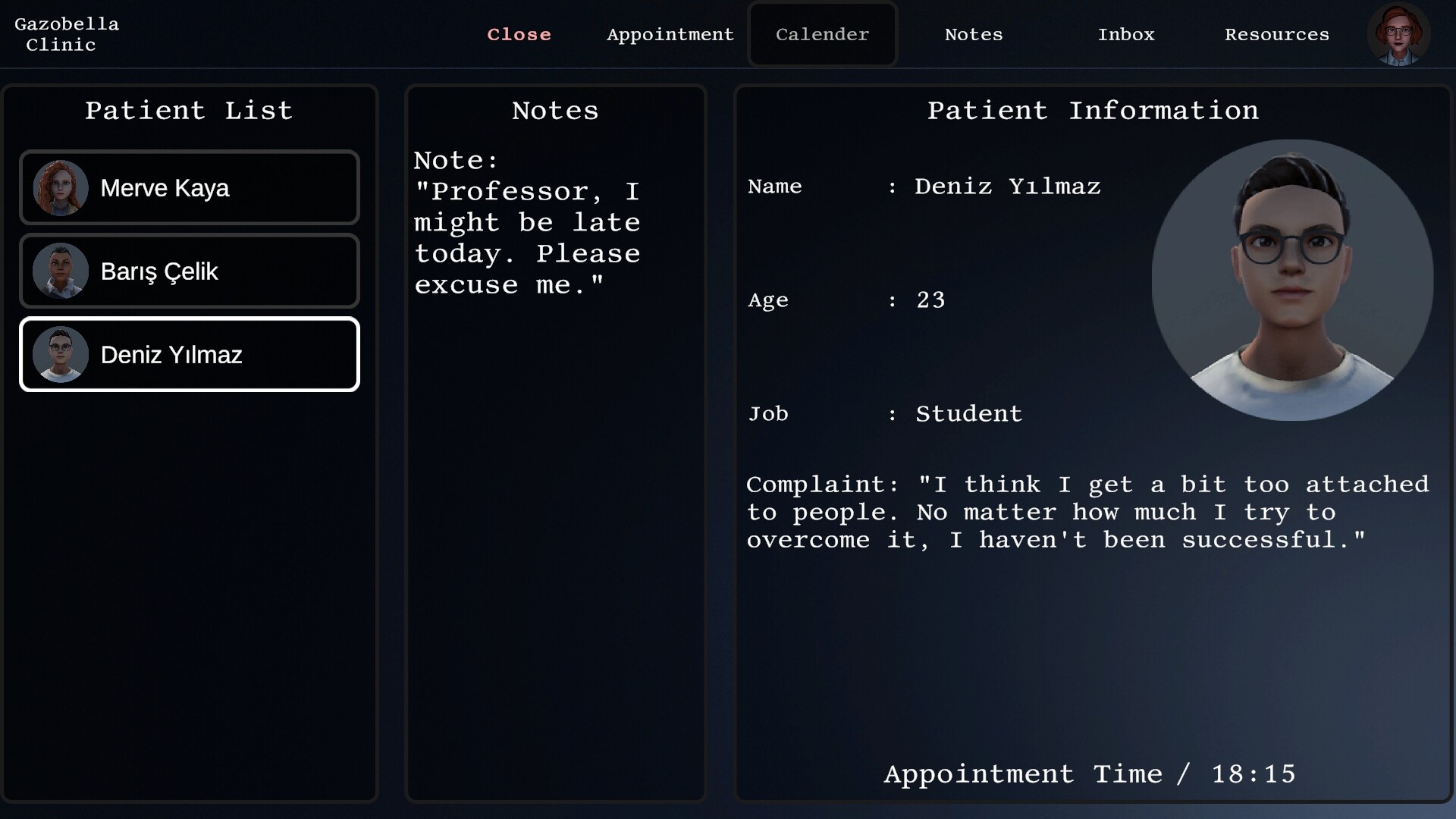This screenshot has width=1456, height=819.
Task: Select patient Merve Kaya
Action: tap(190, 188)
